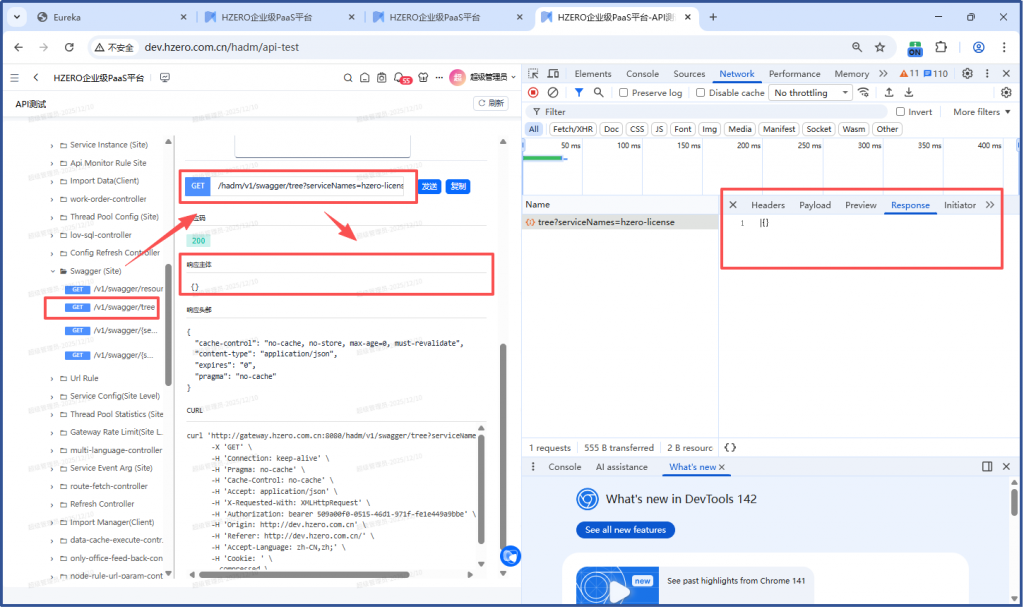Toggle the network filter funnel icon

[579, 93]
